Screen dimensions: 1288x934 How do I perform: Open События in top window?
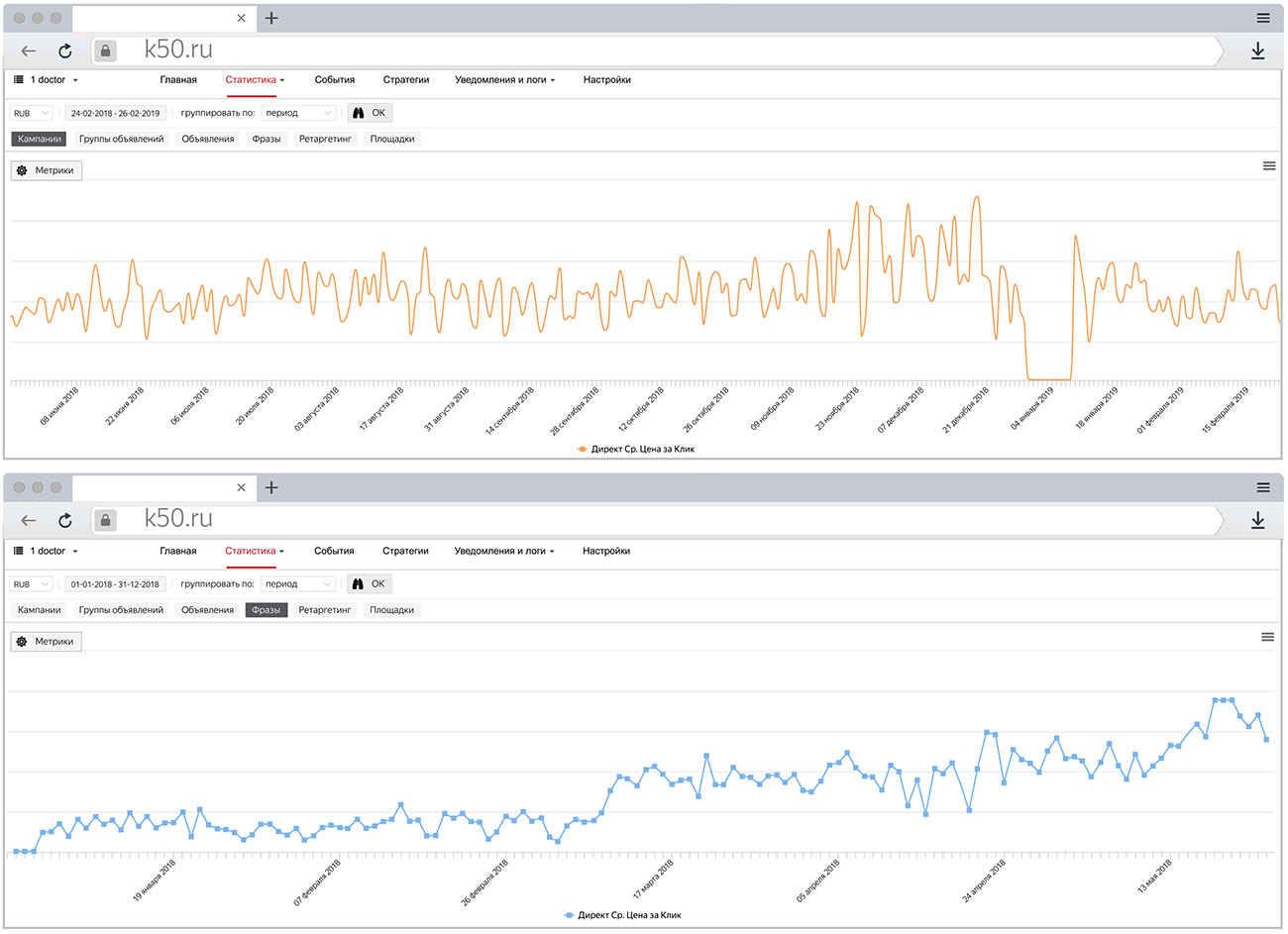[x=335, y=79]
